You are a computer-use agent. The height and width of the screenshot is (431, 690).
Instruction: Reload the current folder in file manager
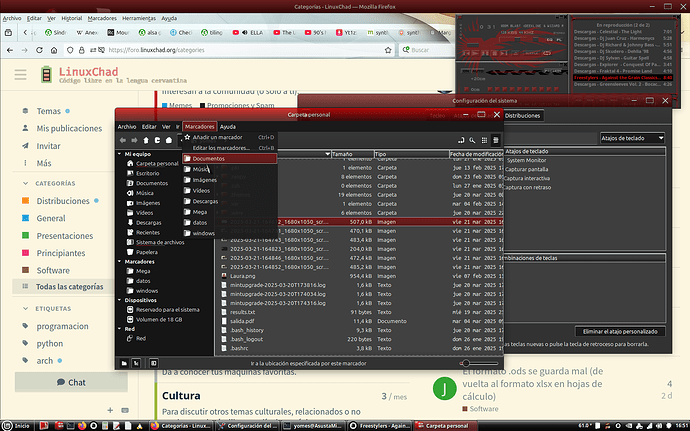tap(157, 140)
